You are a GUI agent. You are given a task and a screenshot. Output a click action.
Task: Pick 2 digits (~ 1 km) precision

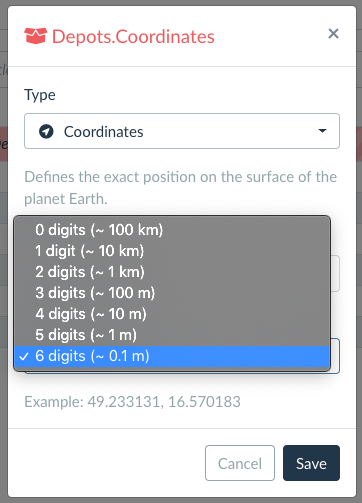(x=172, y=272)
